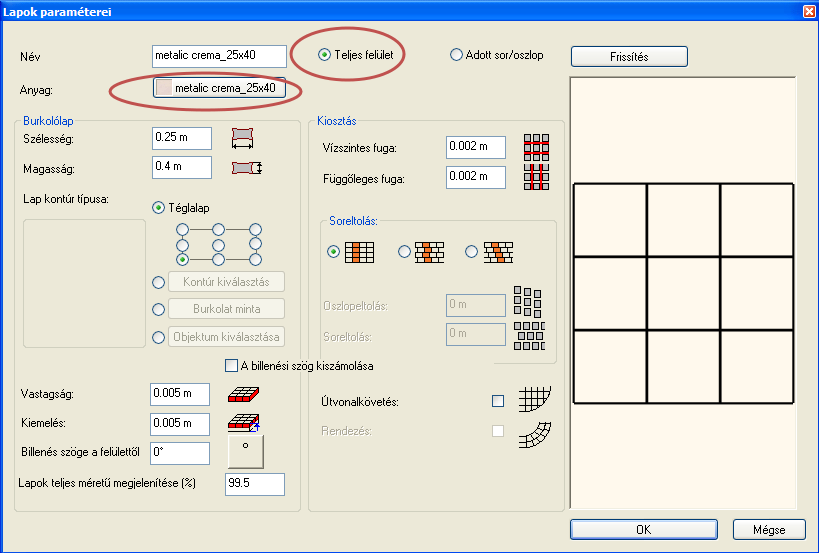819x553 pixels.
Task: Click the curved arrangement icon next to Rendezés
Action: point(535,434)
